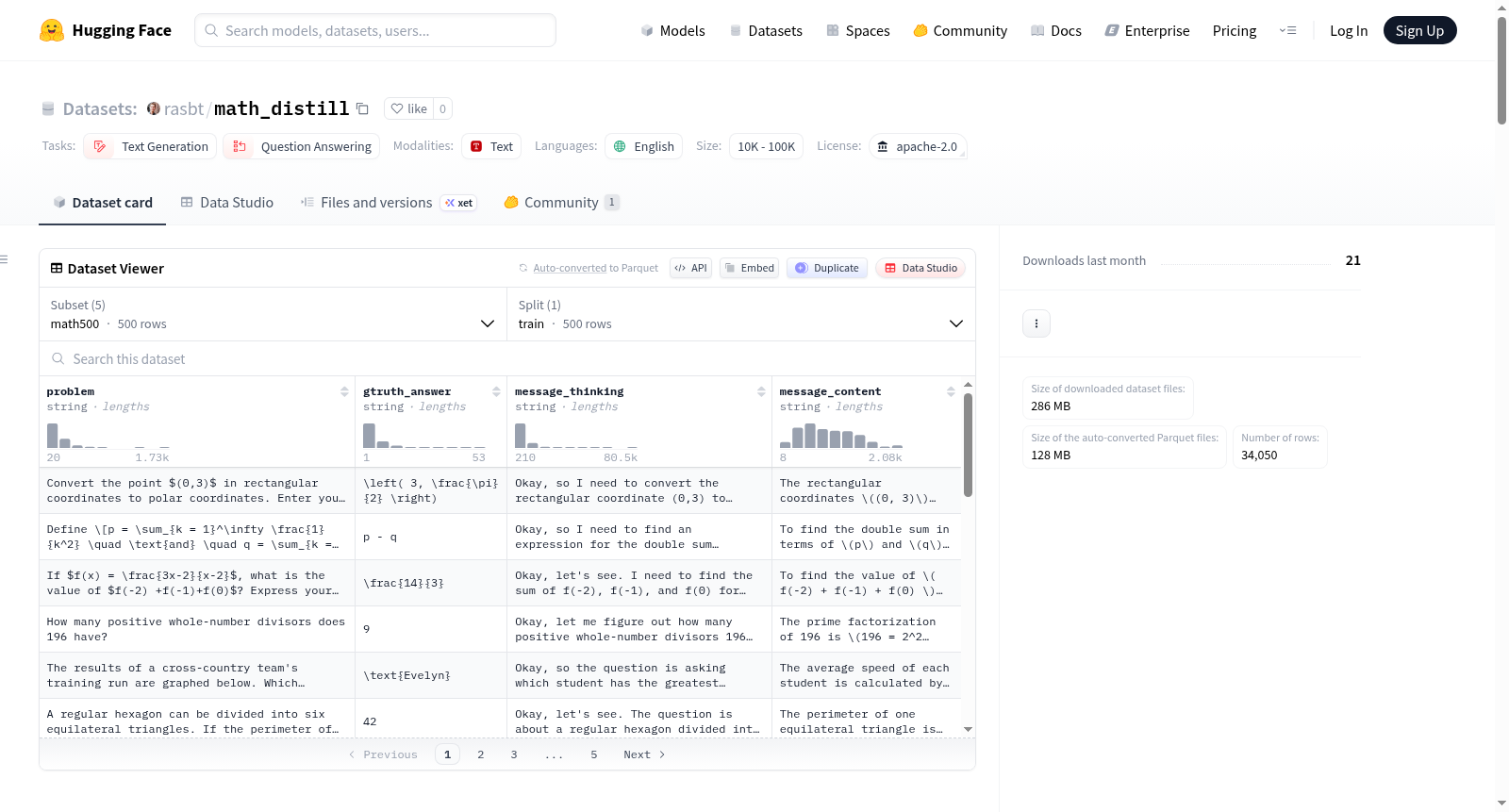Click the rasbt avatar icon
Screen dimensions: 1509x812
[x=154, y=108]
